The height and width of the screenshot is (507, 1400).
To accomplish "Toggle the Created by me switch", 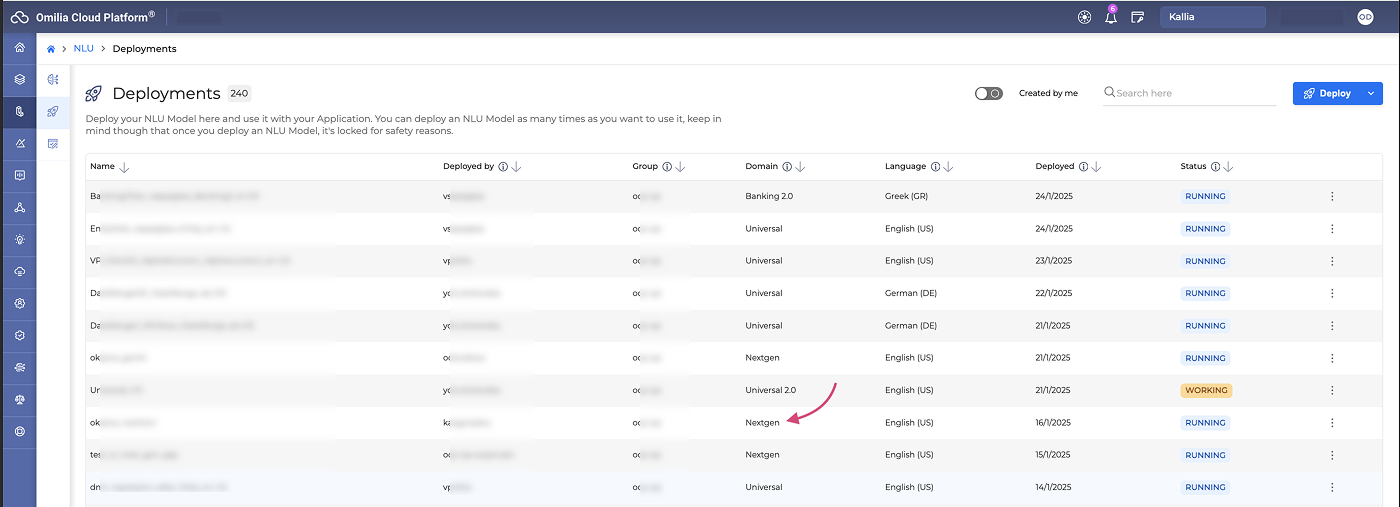I will click(x=988, y=93).
